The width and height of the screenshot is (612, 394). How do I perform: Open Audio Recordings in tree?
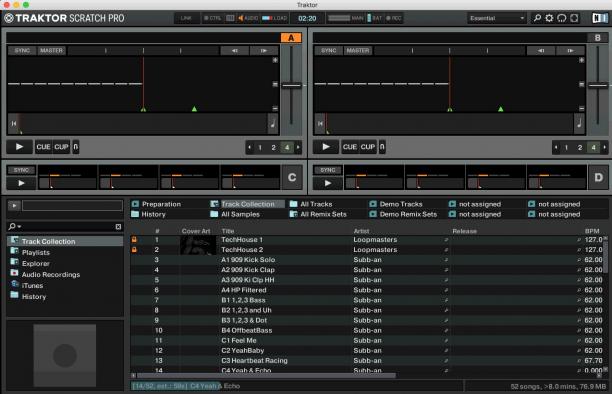tap(51, 275)
